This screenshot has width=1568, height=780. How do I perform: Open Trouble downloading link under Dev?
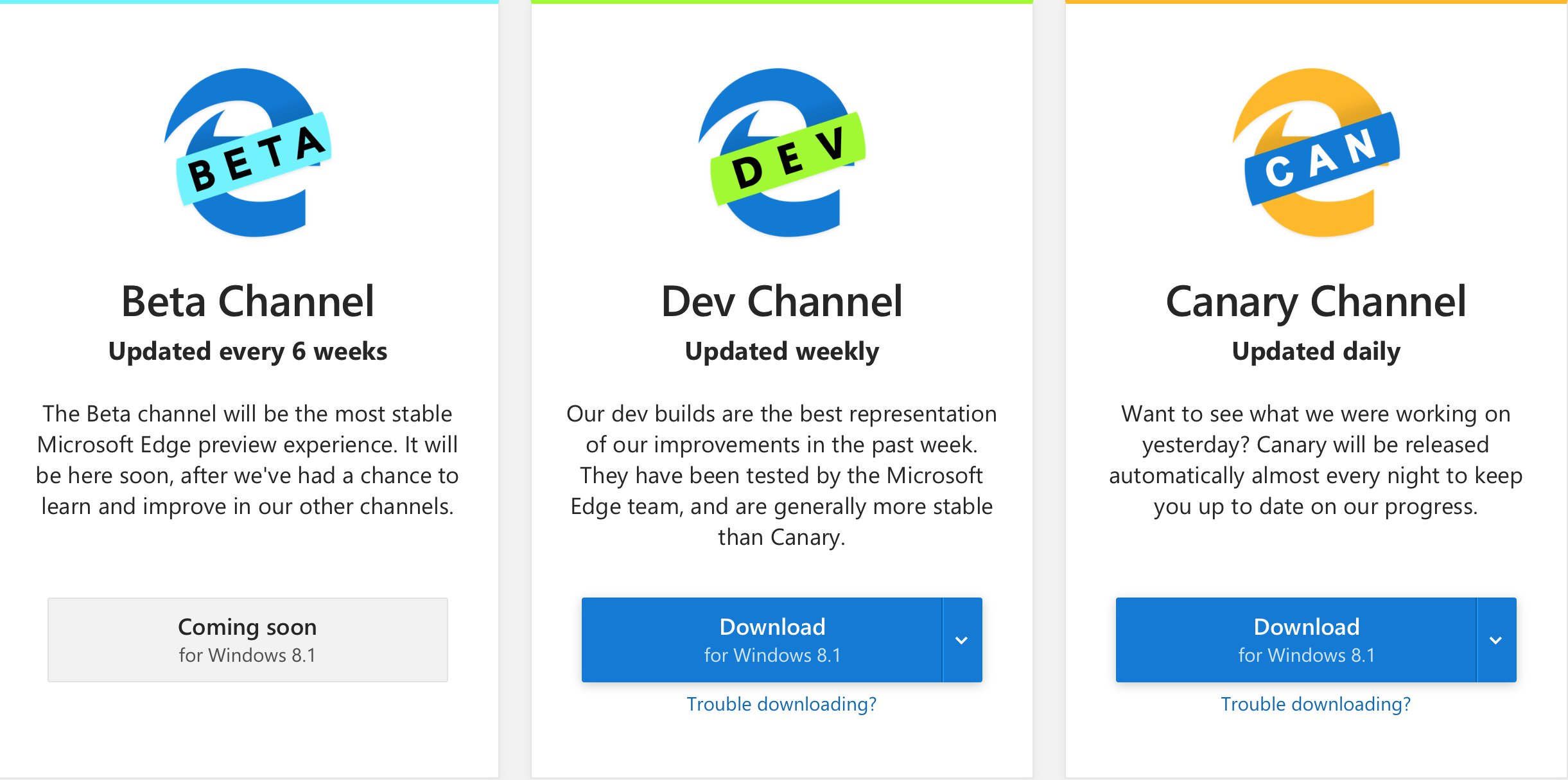click(781, 704)
